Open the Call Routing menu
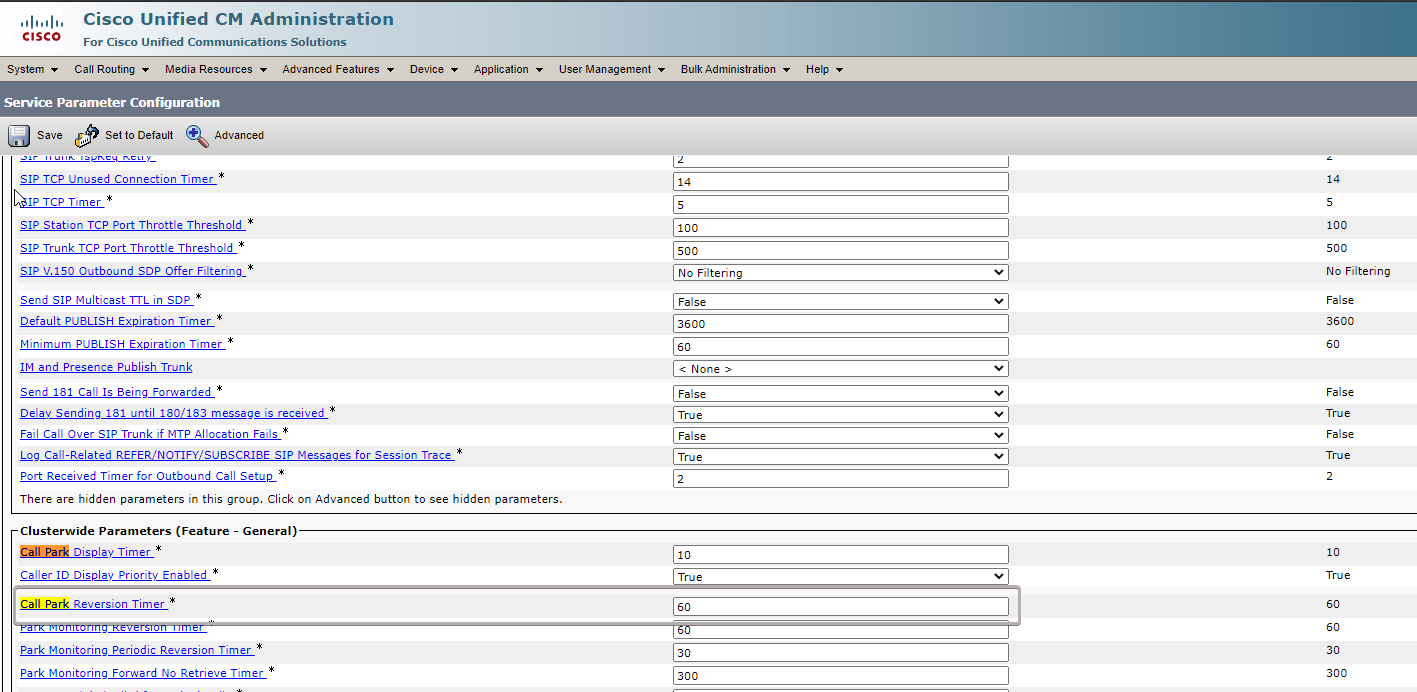Viewport: 1417px width, 692px height. click(x=111, y=69)
